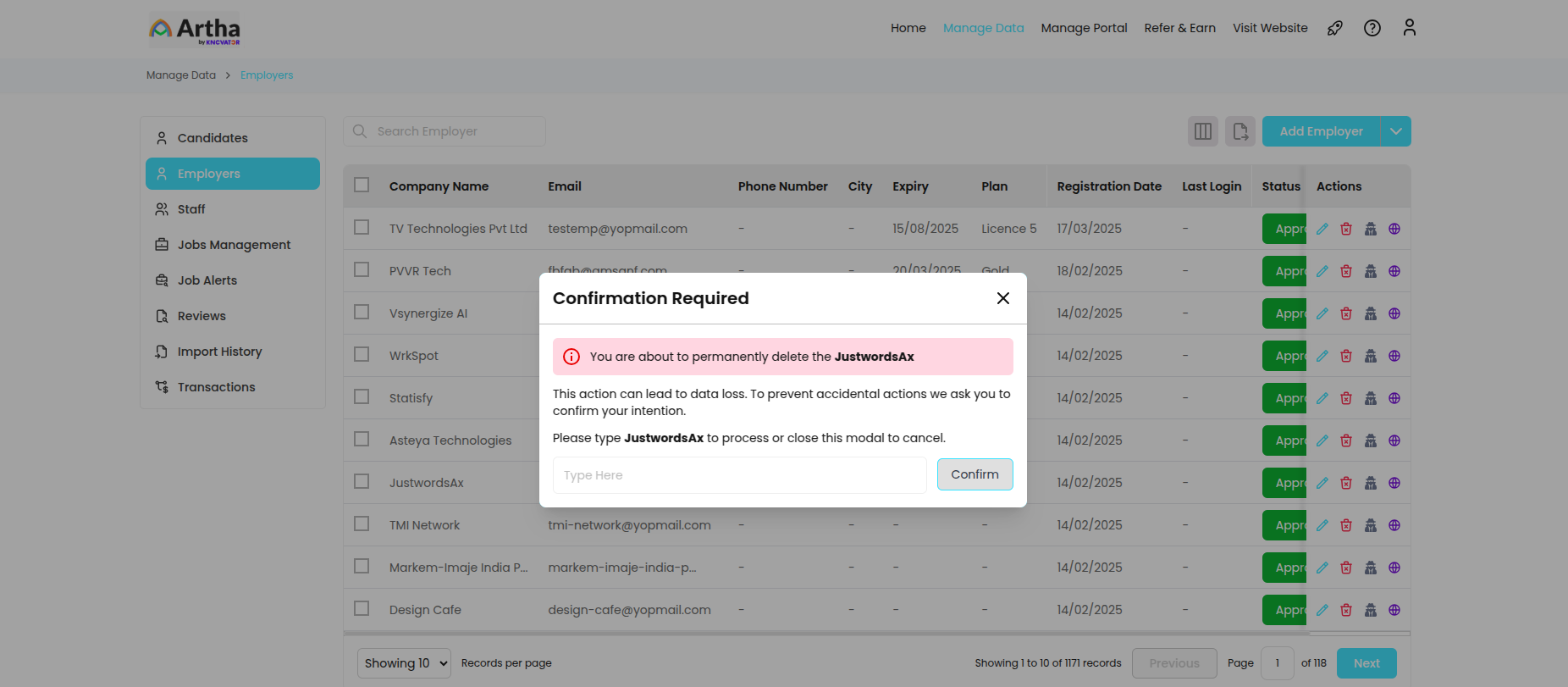Screen dimensions: 1568x687
Task: Click delete trash icon for Design Cafe
Action: (1346, 610)
